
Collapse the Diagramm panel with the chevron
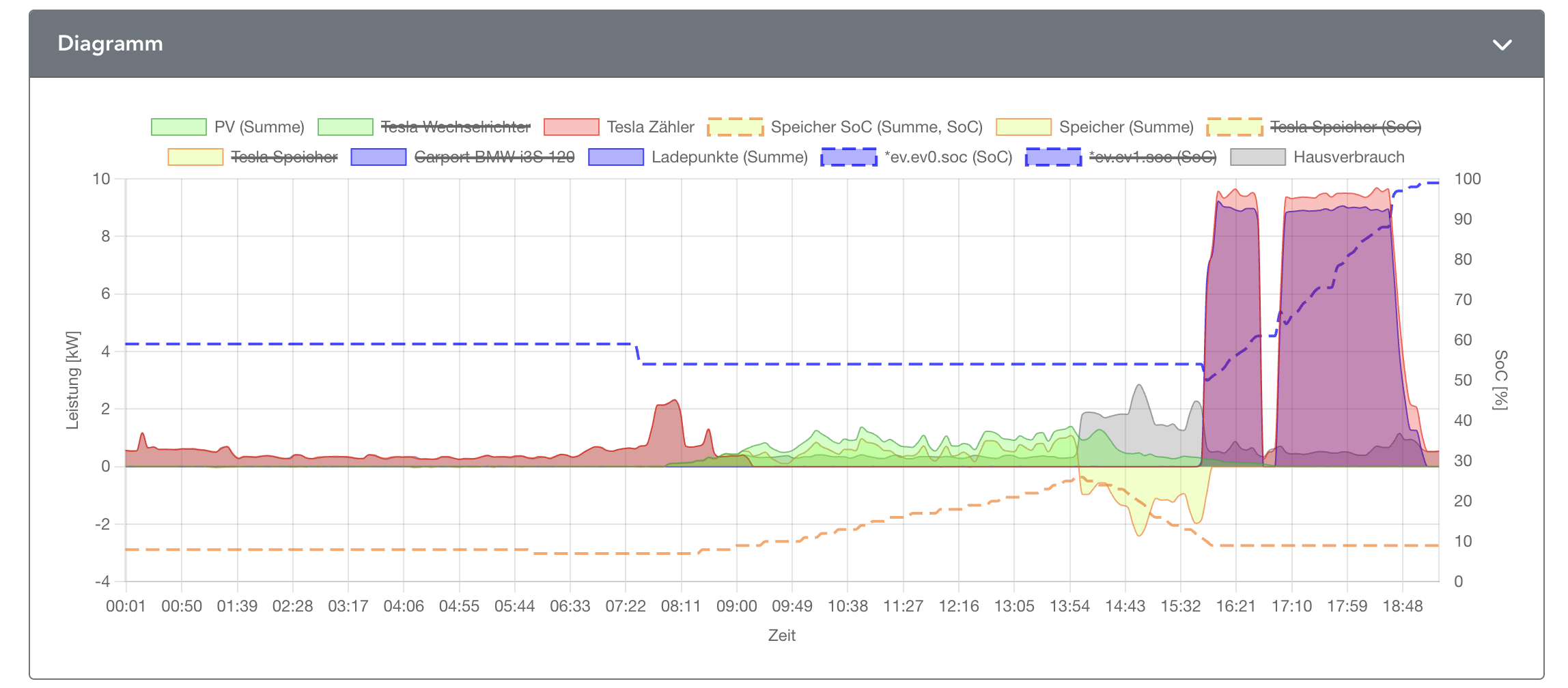tap(1502, 45)
